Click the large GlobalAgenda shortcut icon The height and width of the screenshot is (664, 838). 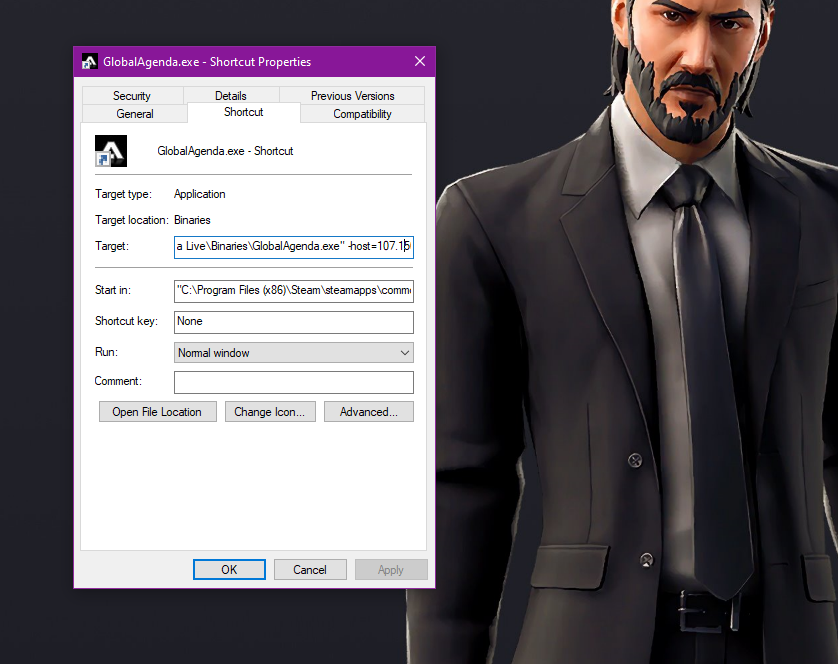point(111,151)
